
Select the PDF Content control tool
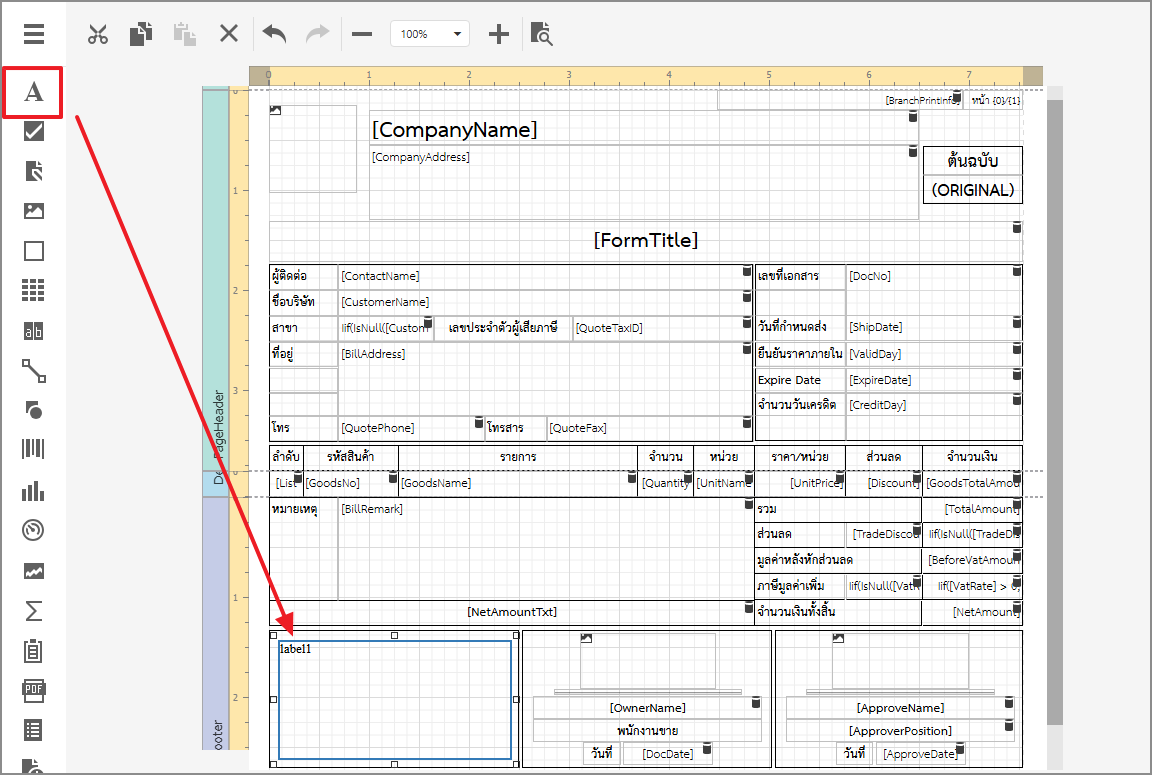tap(34, 690)
